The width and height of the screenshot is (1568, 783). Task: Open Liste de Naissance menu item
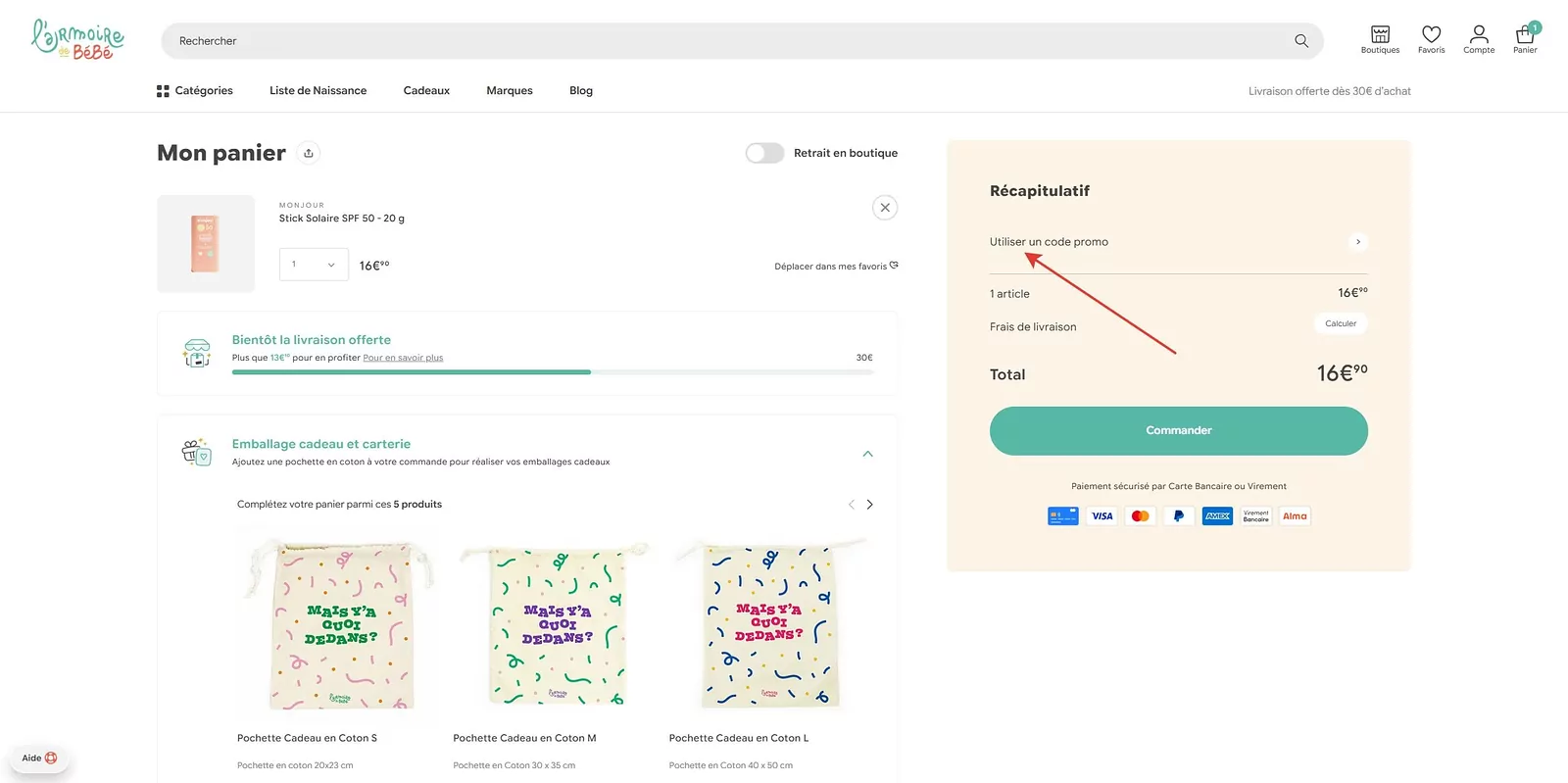coord(318,91)
